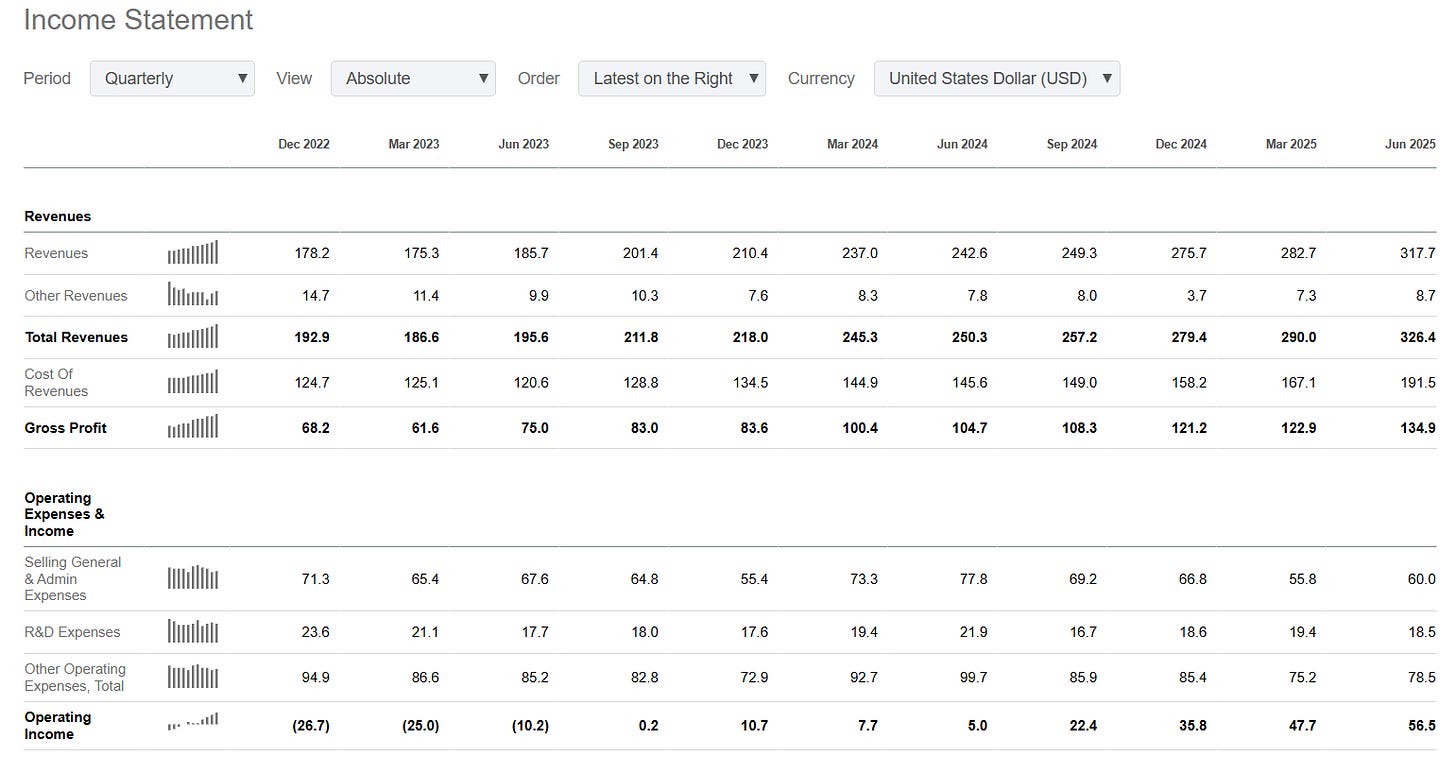The width and height of the screenshot is (1456, 758).
Task: Click the Gross Profit row label
Action: 65,427
